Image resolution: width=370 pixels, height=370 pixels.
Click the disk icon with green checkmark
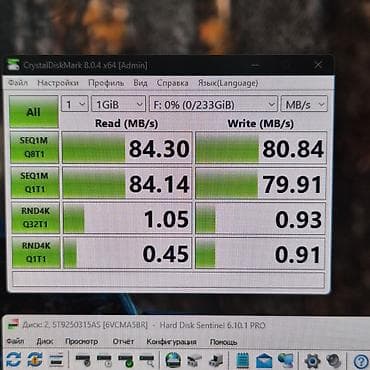[125, 360]
